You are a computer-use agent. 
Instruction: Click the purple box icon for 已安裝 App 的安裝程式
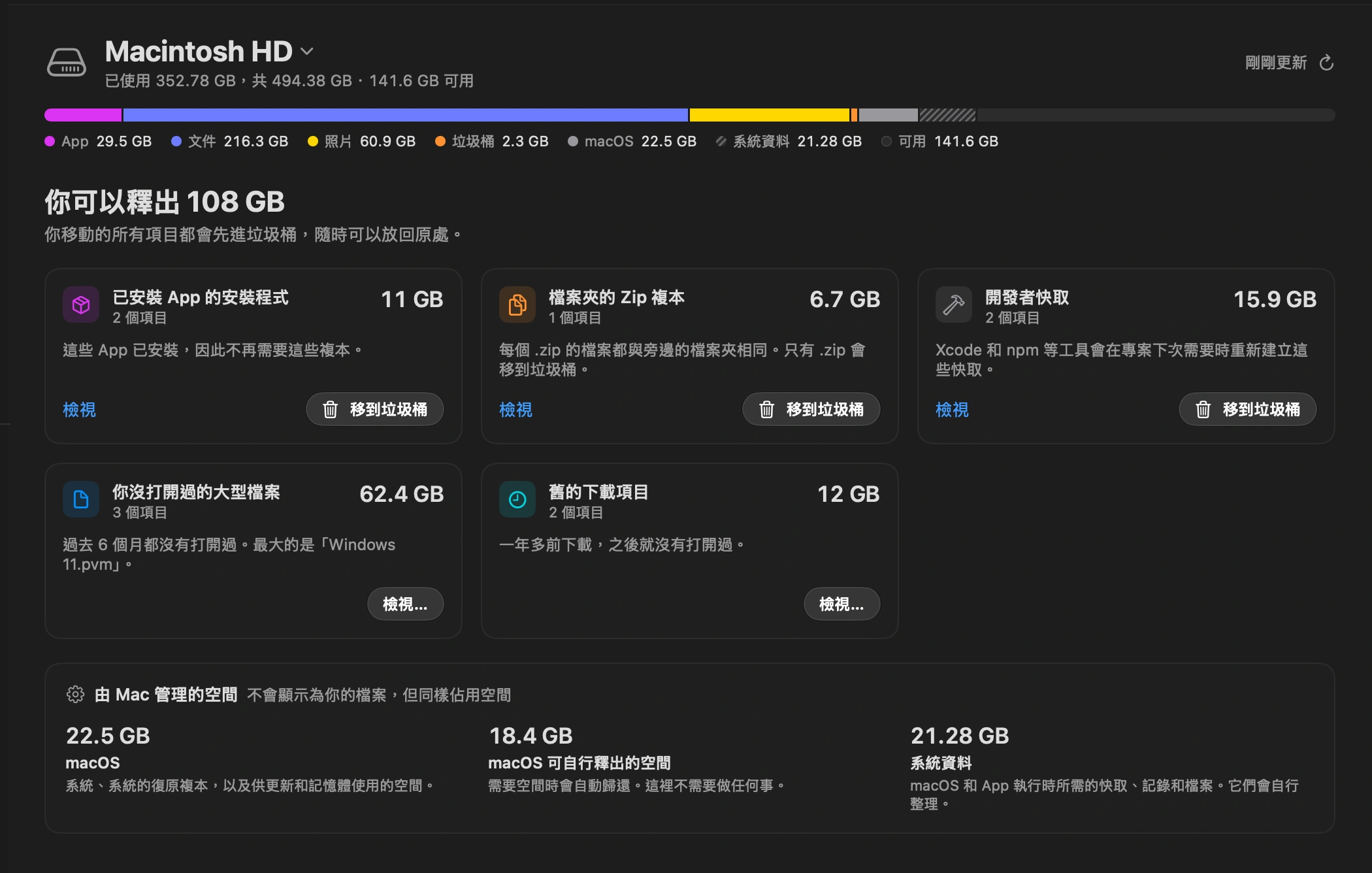81,305
